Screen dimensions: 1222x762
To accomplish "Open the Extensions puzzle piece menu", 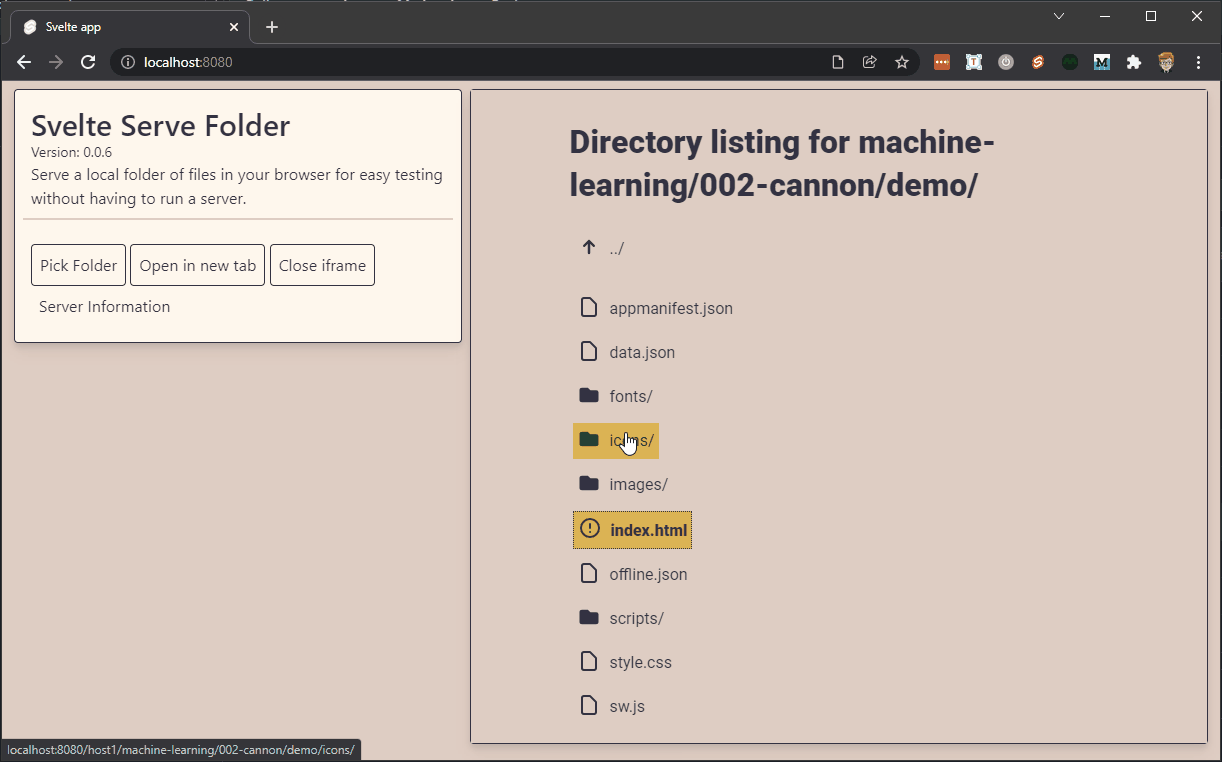I will pos(1133,62).
